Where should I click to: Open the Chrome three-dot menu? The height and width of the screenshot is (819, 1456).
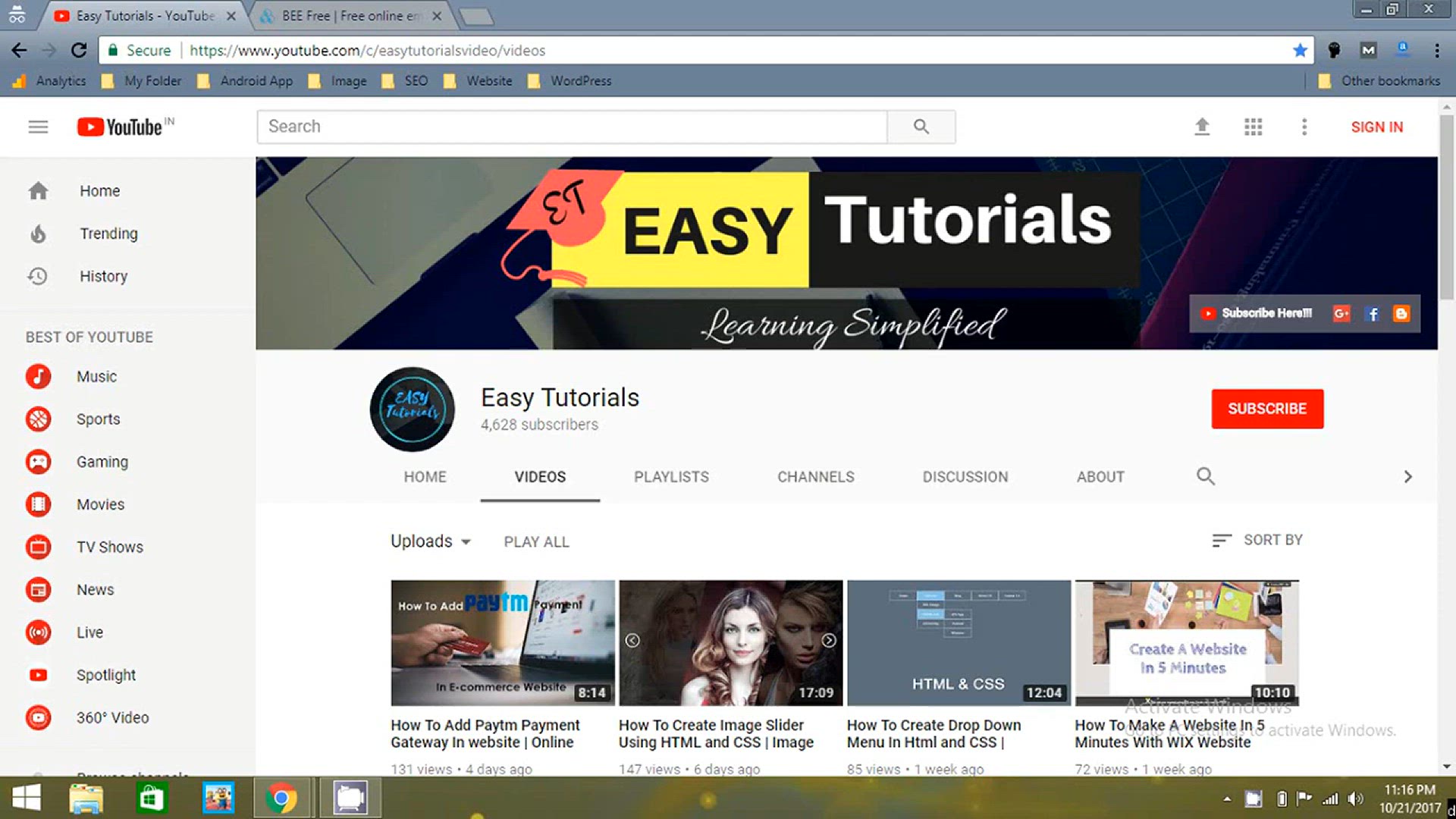pos(1437,50)
